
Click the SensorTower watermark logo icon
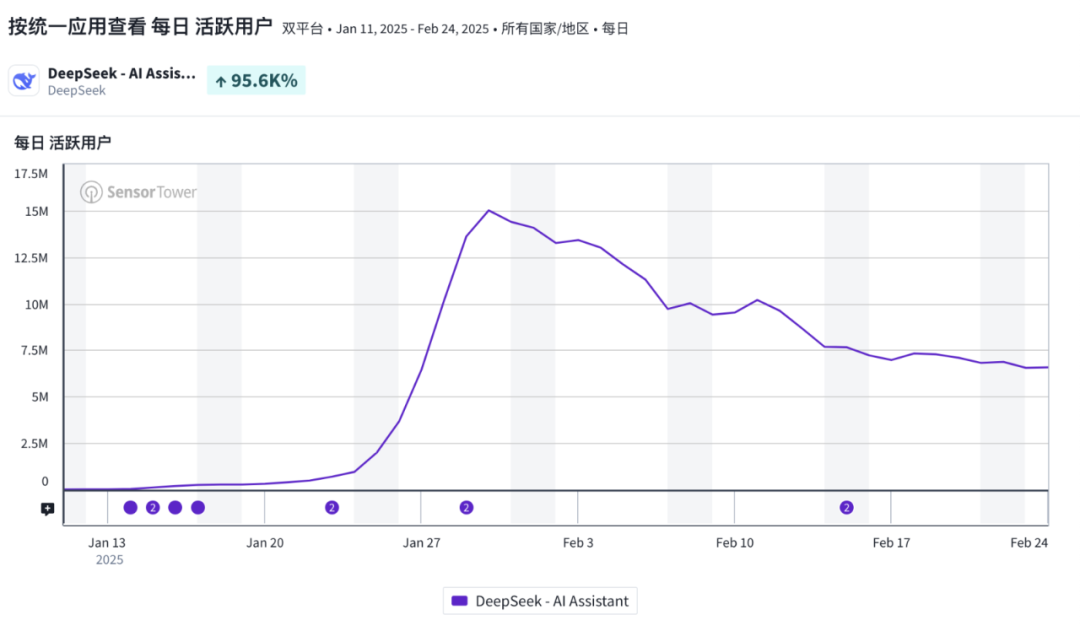pyautogui.click(x=91, y=192)
